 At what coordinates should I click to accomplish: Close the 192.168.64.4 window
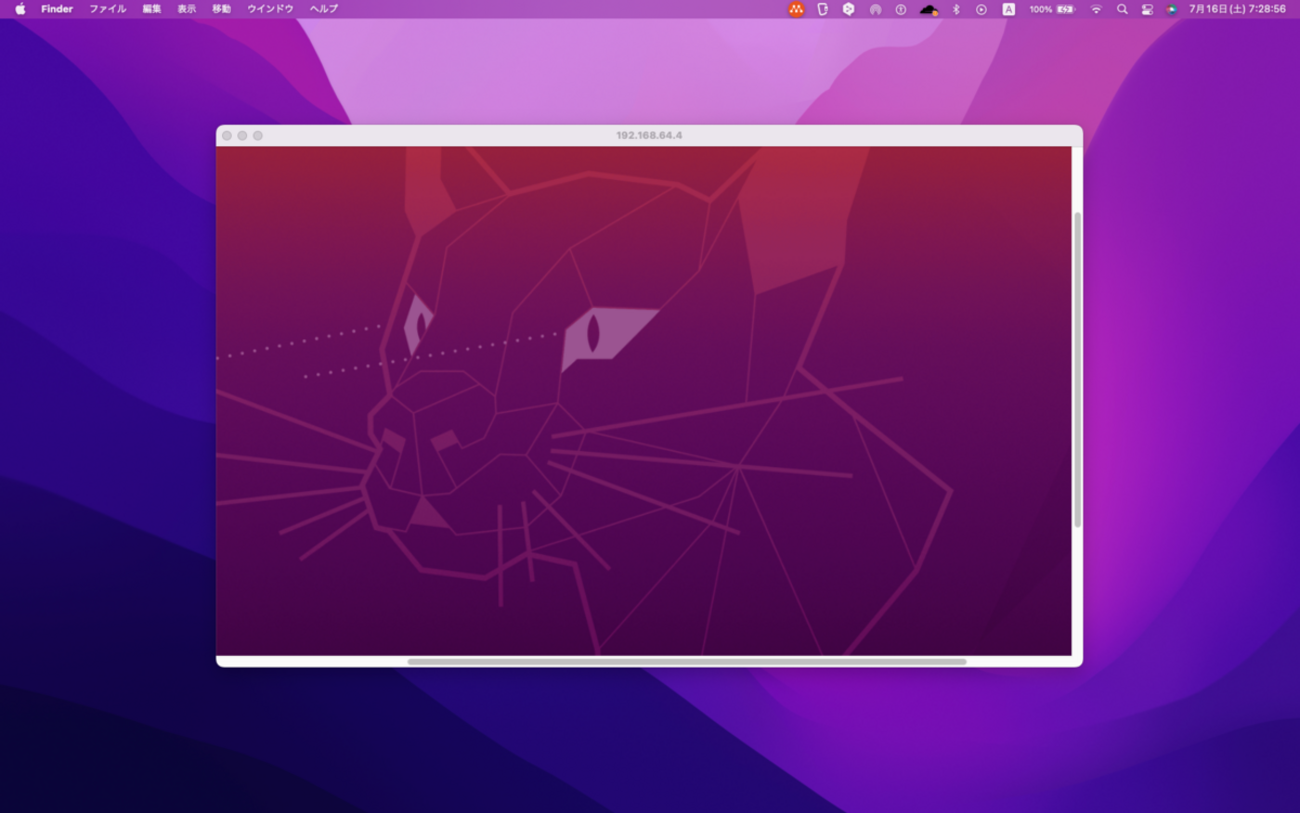click(227, 135)
